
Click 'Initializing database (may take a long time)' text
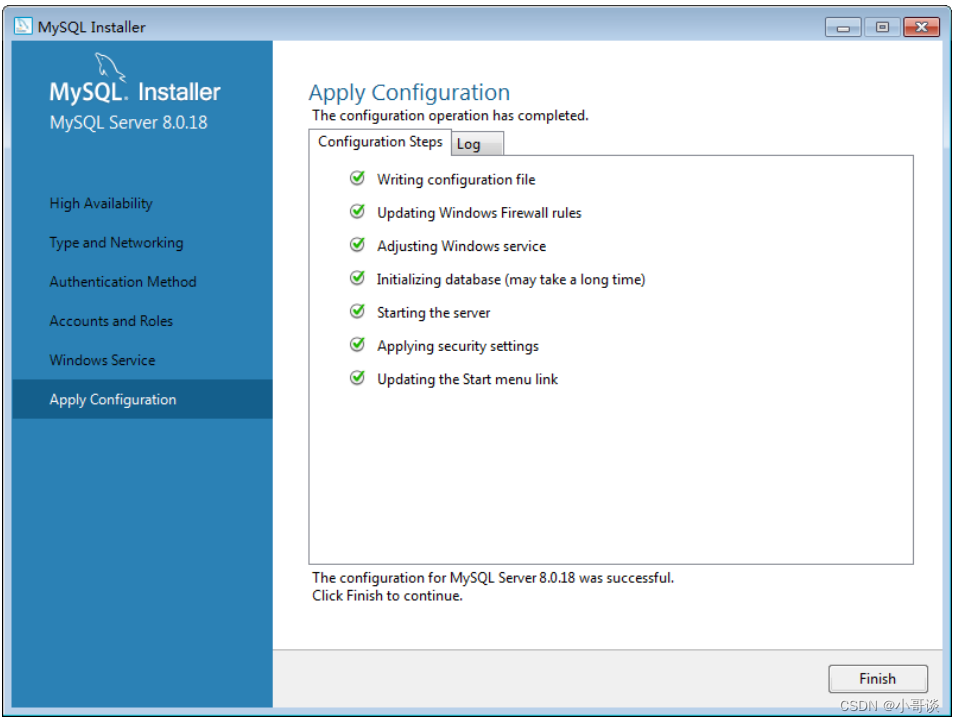(x=511, y=280)
